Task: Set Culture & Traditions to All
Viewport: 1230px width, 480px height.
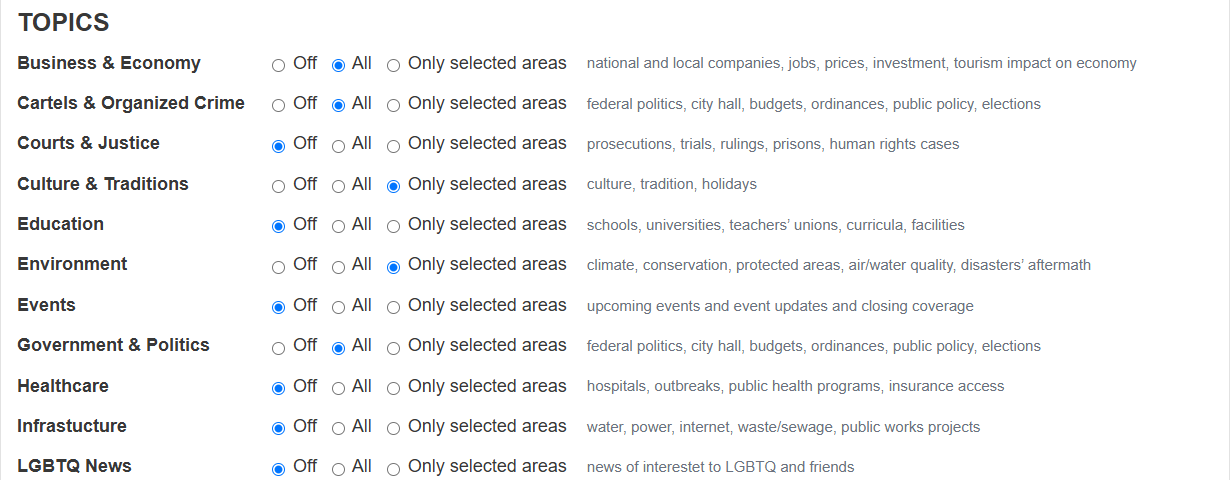Action: (x=338, y=186)
